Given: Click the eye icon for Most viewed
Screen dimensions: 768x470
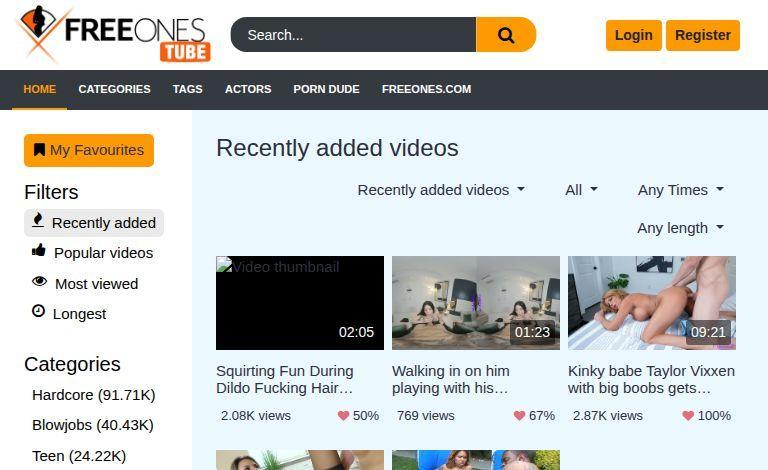Looking at the screenshot, I should (x=40, y=283).
